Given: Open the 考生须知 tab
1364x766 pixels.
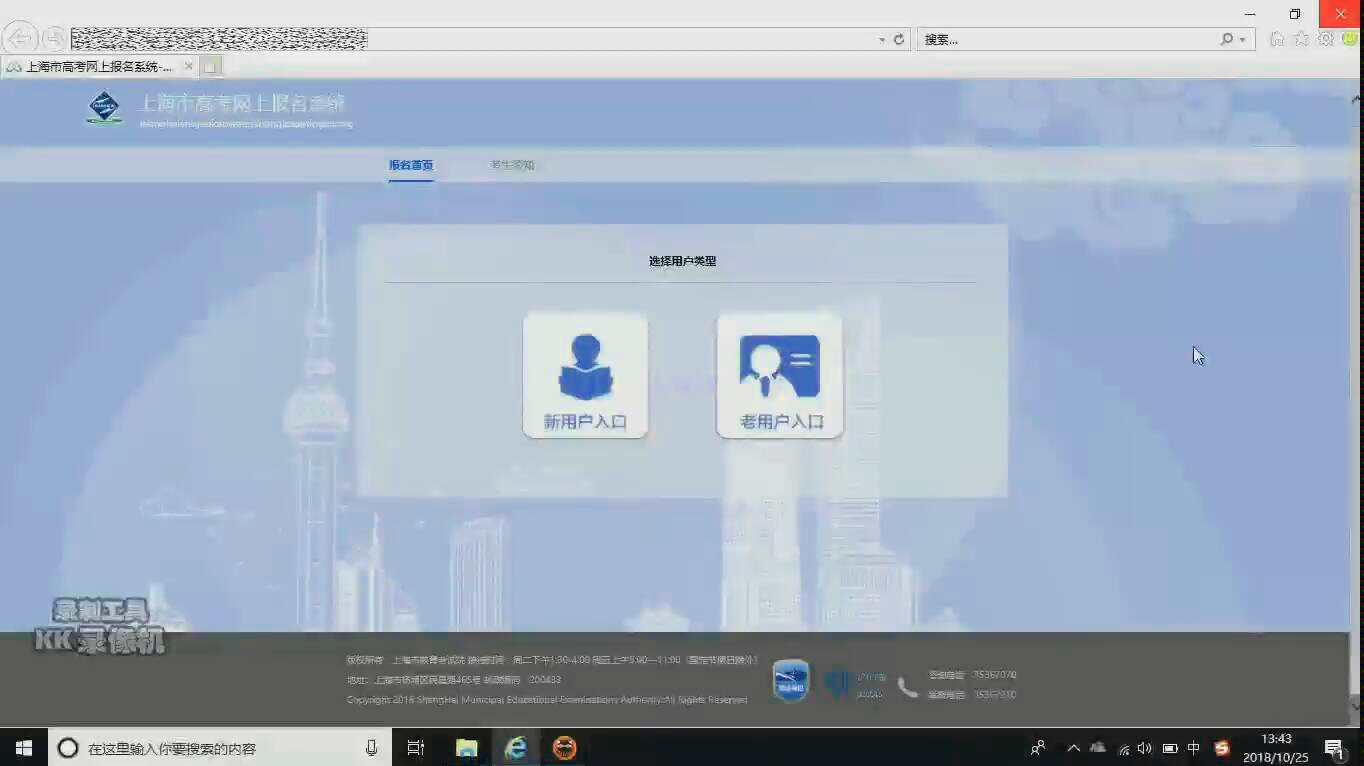Looking at the screenshot, I should pos(512,165).
